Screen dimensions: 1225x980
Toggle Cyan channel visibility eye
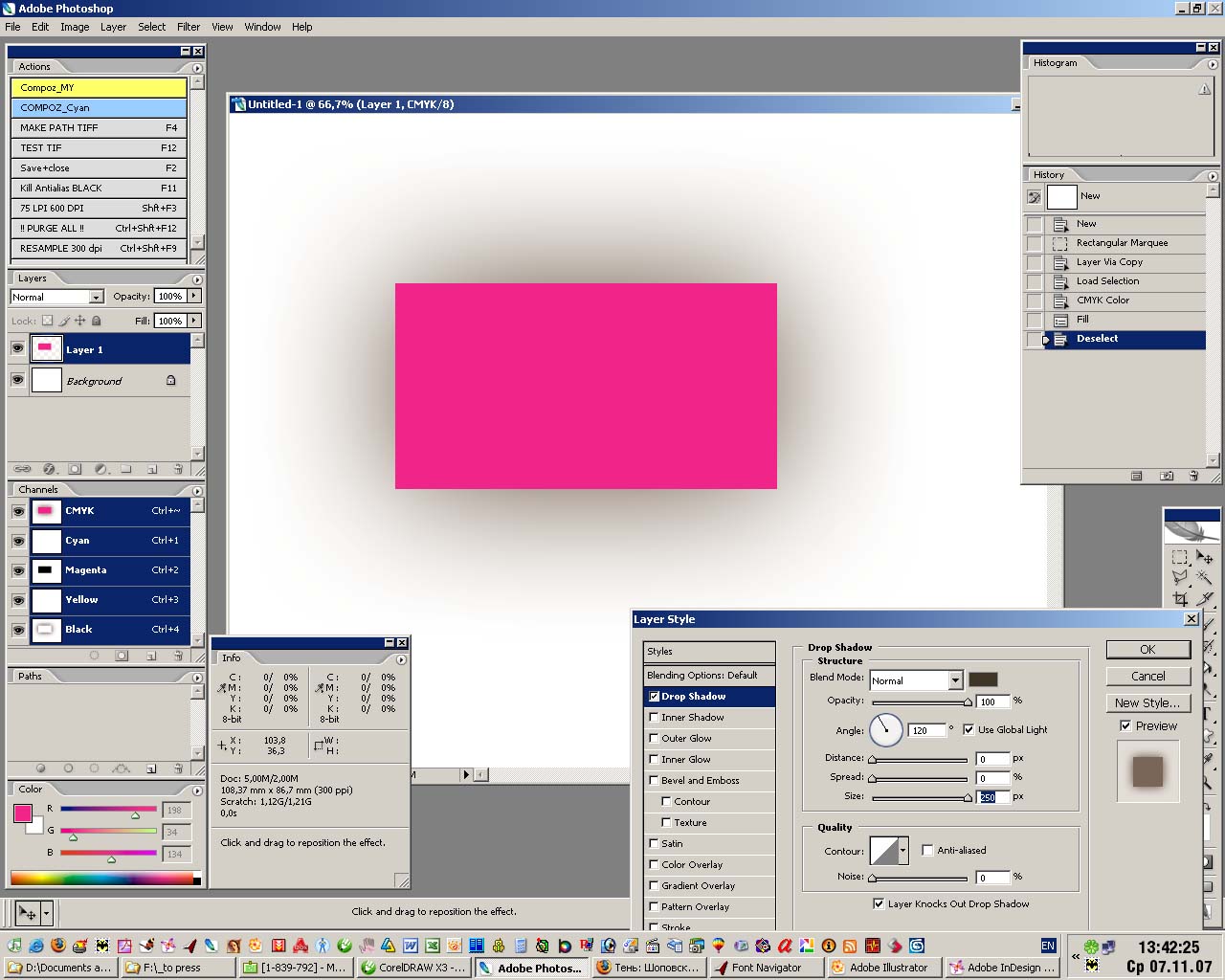[x=17, y=541]
